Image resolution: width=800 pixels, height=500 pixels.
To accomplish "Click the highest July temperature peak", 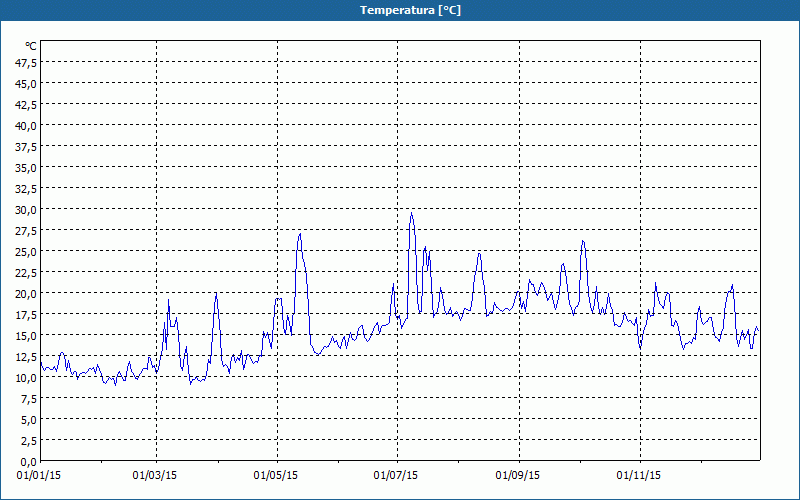I will (411, 213).
